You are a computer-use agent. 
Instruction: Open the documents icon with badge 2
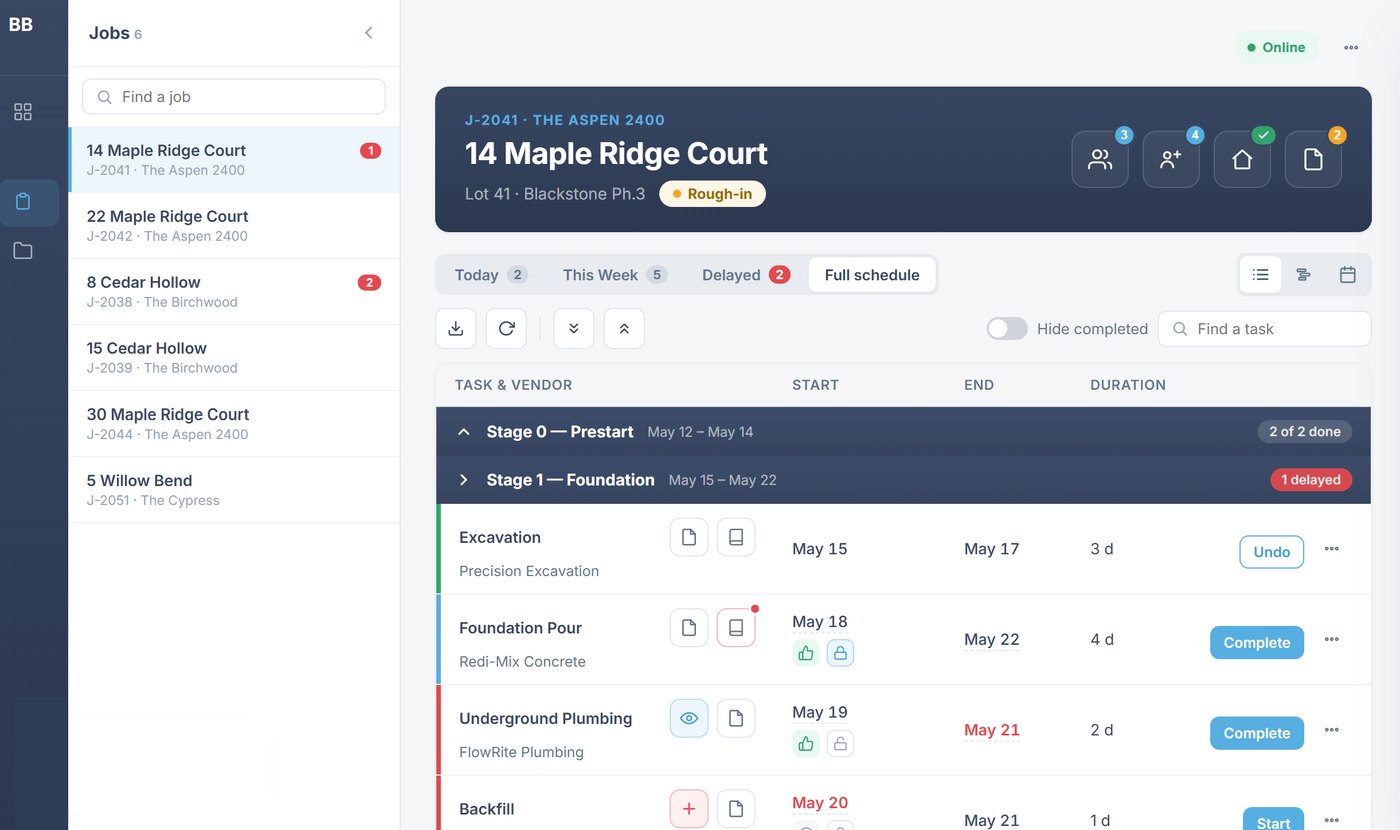point(1313,160)
